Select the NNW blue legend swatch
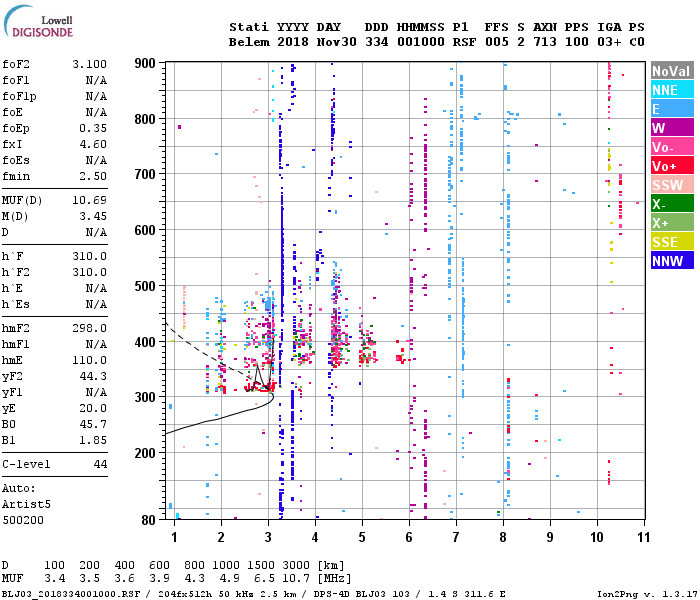This screenshot has width=700, height=600. tap(672, 261)
